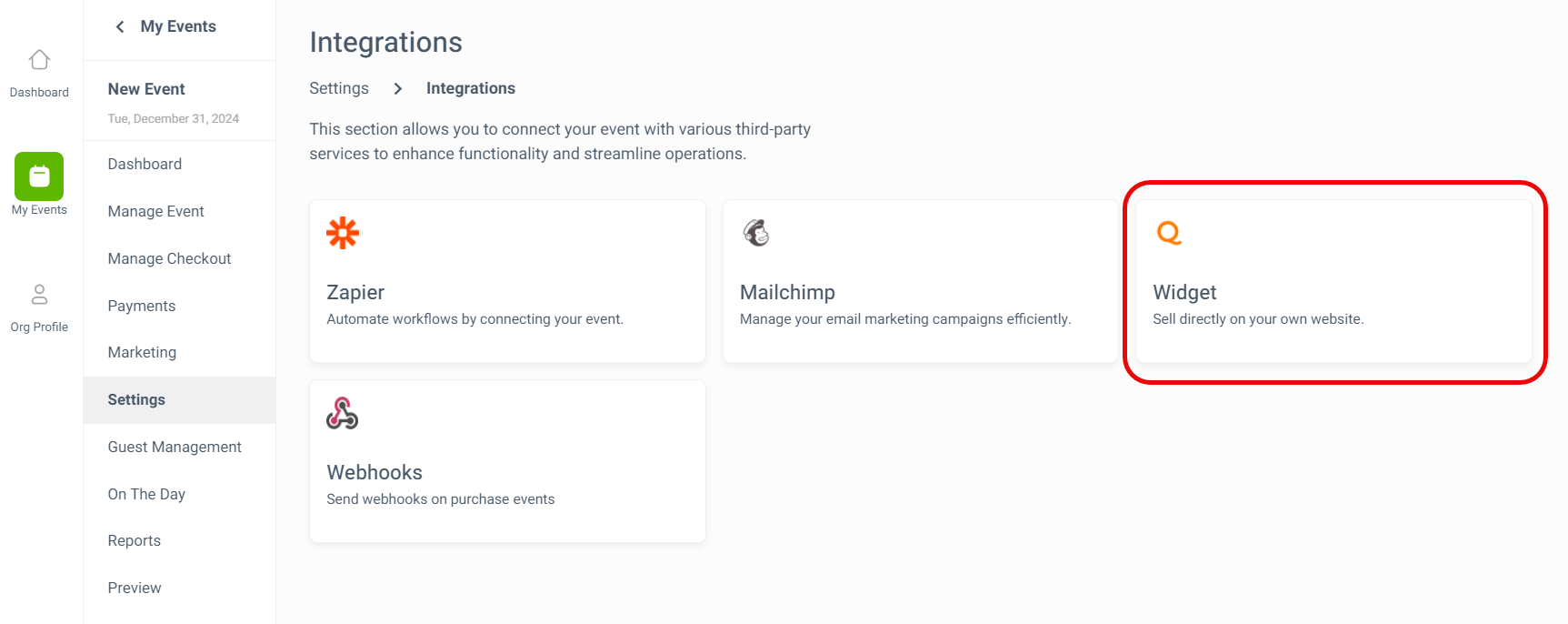Image resolution: width=1568 pixels, height=624 pixels.
Task: Click the Dashboard home icon
Action: coord(39,60)
